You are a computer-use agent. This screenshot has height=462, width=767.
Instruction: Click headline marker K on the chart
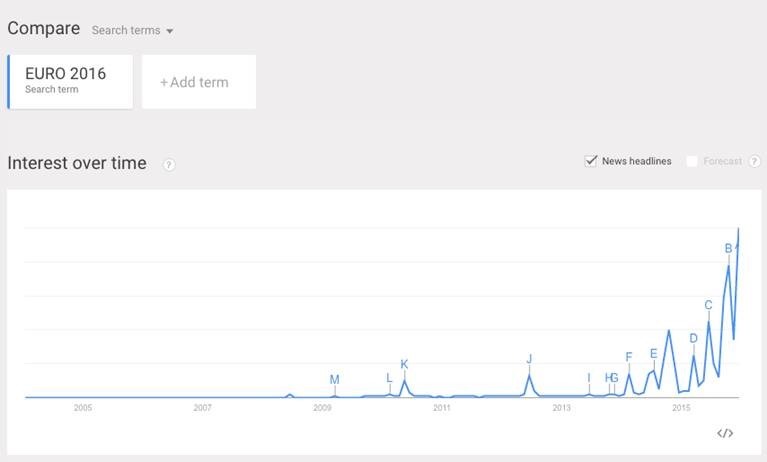[404, 364]
